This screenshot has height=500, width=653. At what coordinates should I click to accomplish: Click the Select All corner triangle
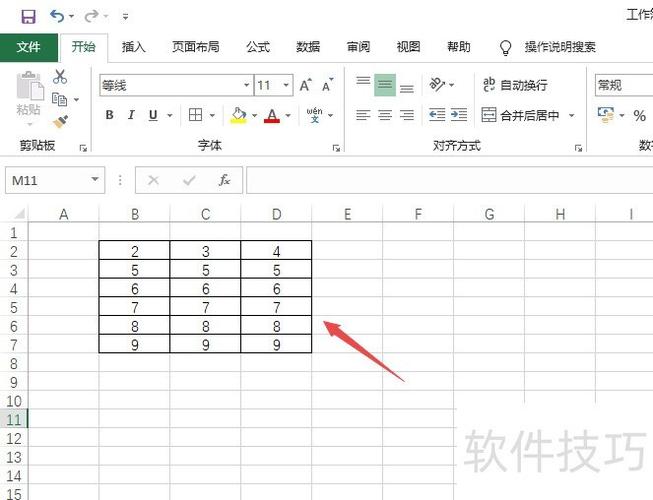point(19,214)
